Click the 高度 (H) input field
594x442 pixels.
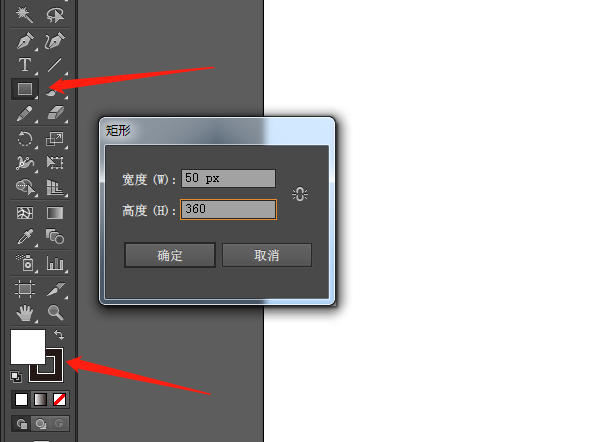[228, 209]
